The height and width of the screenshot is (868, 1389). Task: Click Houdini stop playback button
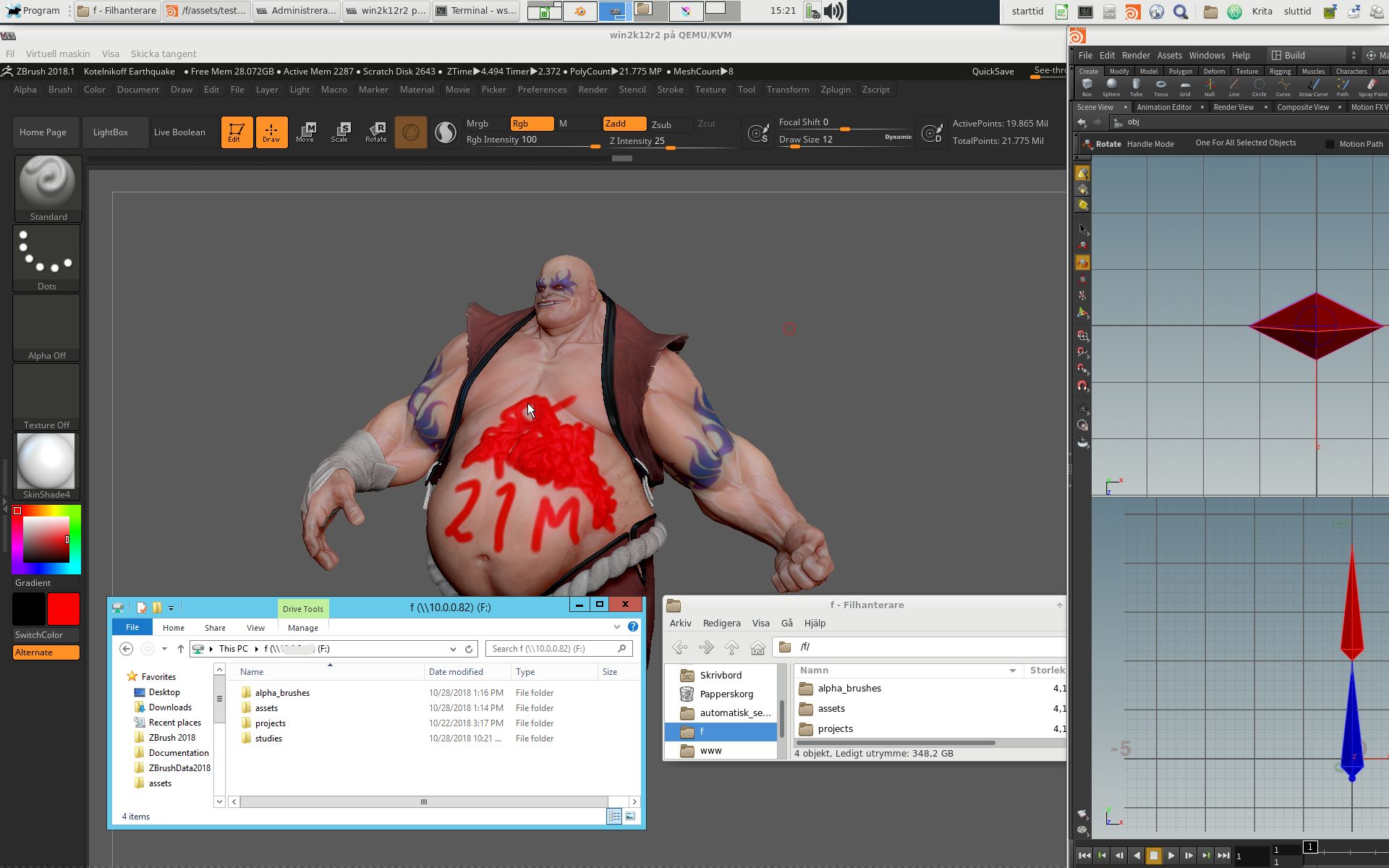point(1154,856)
